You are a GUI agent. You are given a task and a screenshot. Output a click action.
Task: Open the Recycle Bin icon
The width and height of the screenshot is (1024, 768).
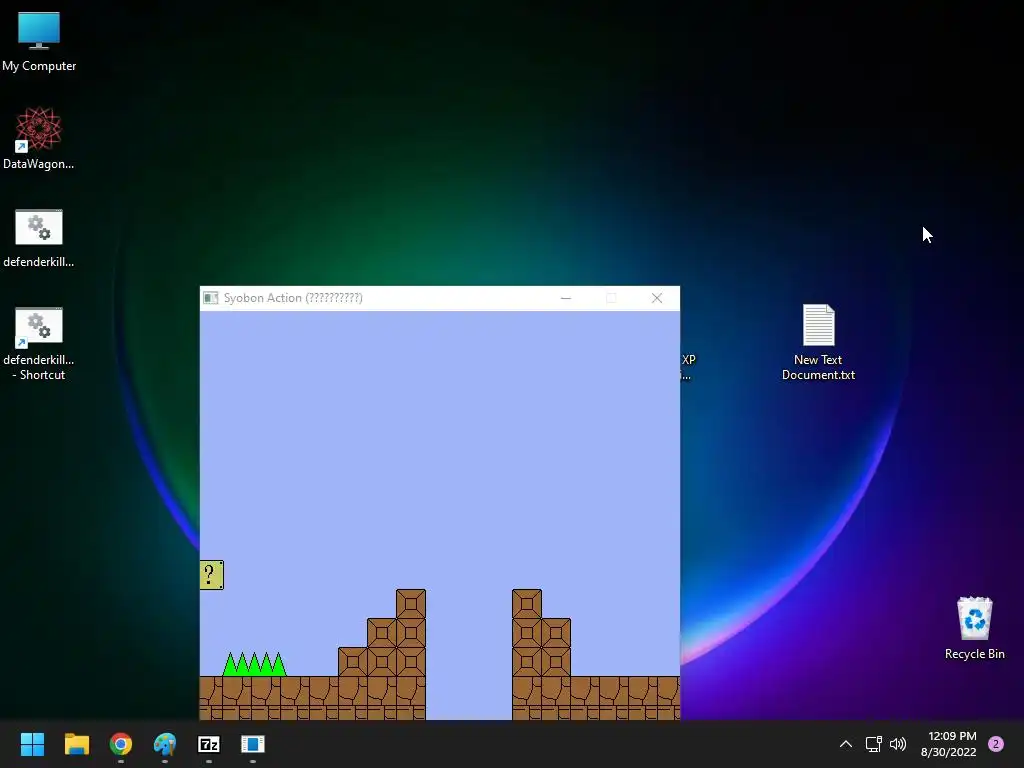click(974, 628)
